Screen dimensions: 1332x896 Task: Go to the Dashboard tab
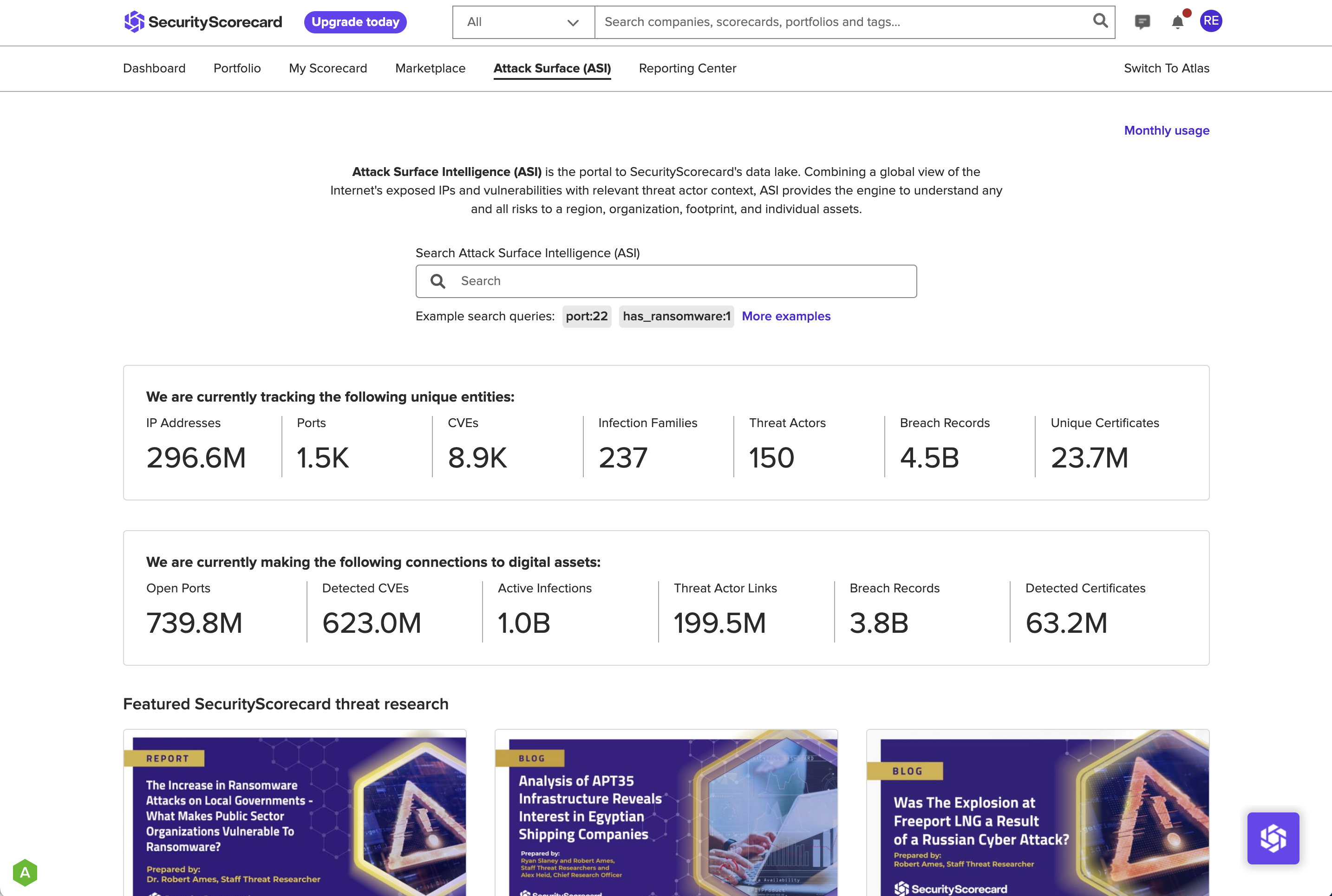point(154,69)
